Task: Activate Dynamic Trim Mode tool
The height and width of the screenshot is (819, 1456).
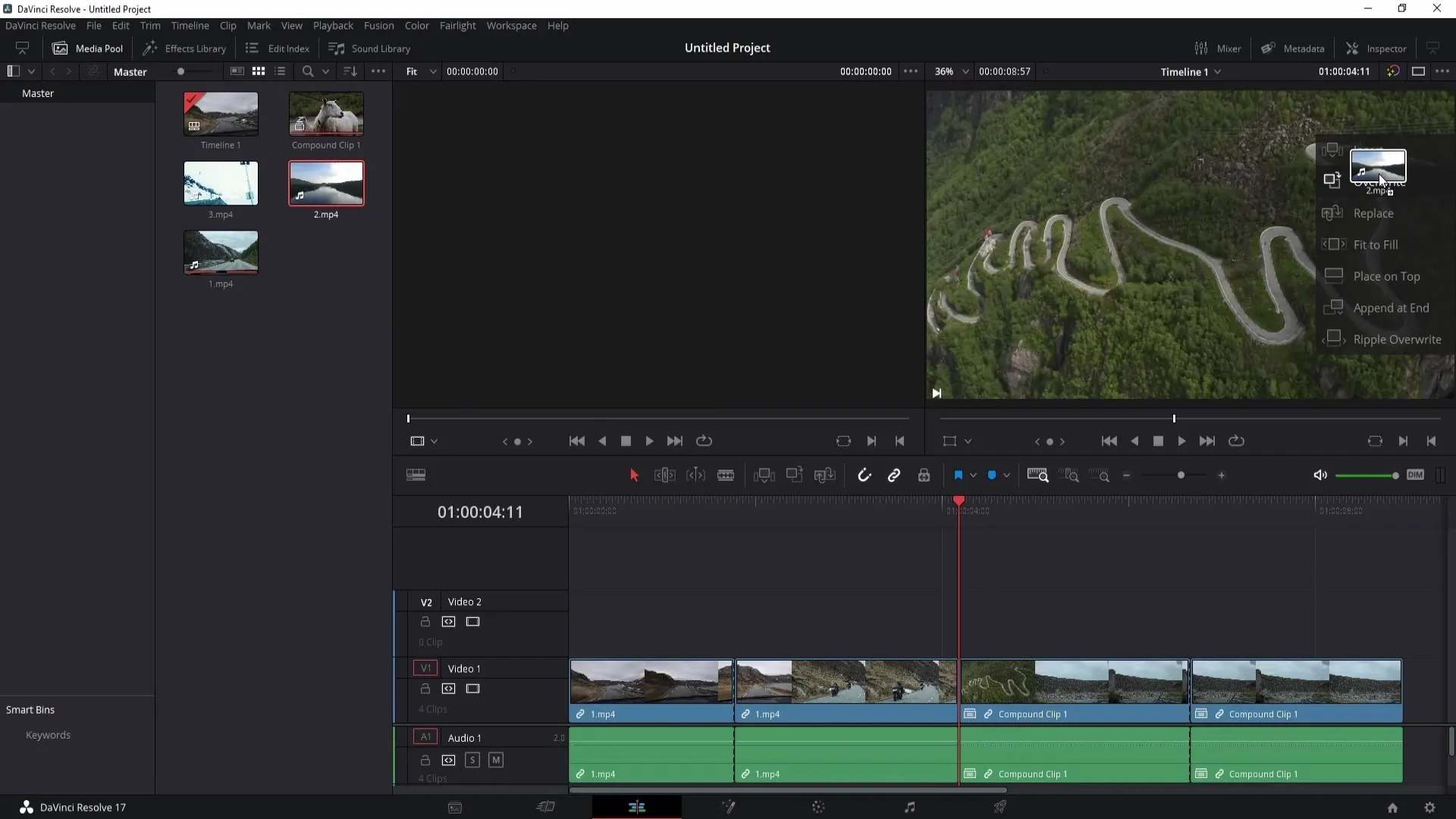Action: click(x=695, y=475)
